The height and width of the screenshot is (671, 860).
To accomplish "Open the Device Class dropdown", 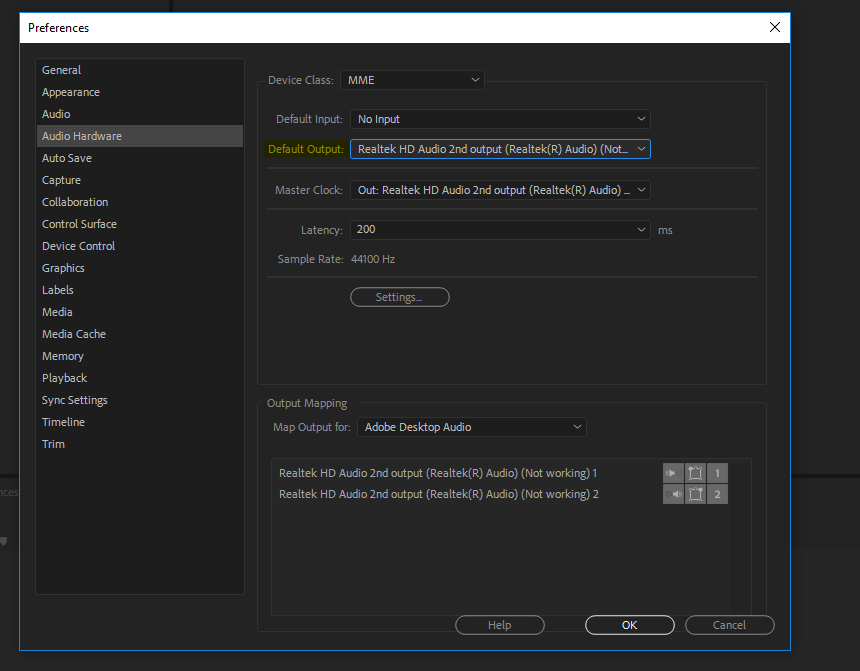I will pyautogui.click(x=412, y=80).
